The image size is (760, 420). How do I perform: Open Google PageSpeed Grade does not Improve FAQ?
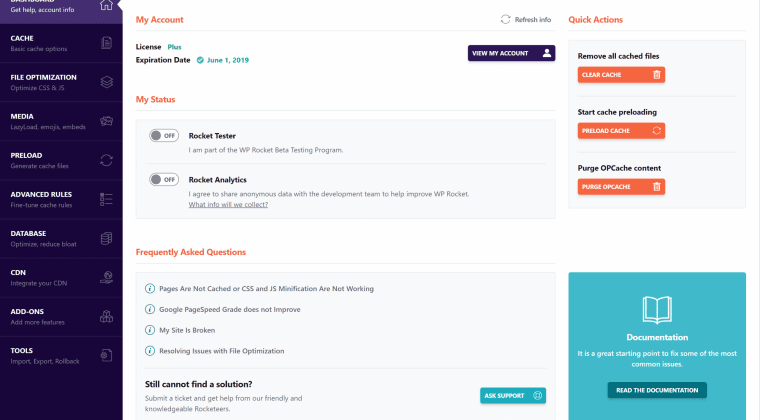tap(230, 309)
